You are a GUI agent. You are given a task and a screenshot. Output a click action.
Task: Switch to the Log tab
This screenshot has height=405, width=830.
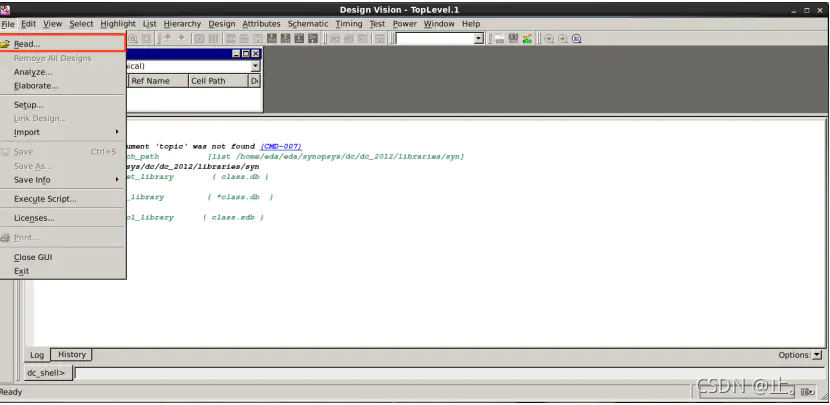click(37, 355)
